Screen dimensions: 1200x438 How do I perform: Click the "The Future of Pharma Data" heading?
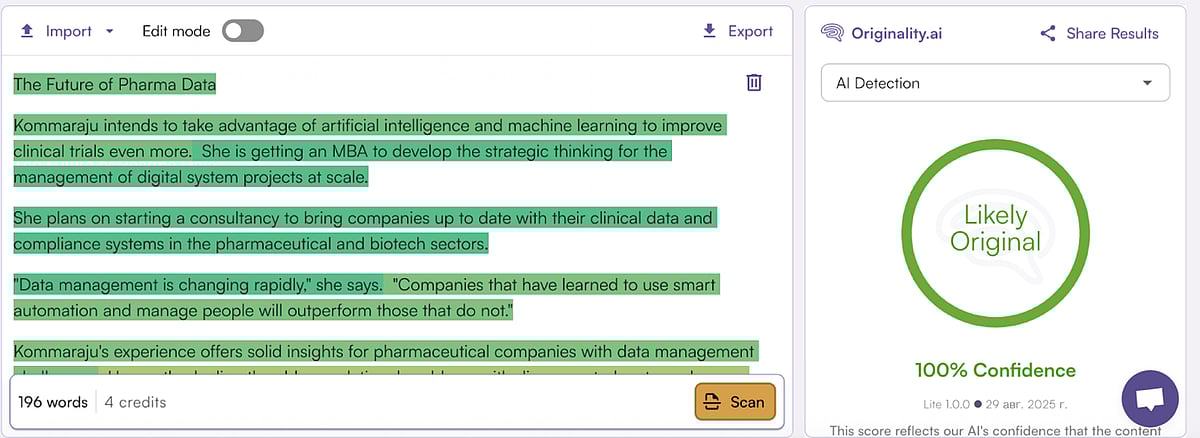[115, 84]
